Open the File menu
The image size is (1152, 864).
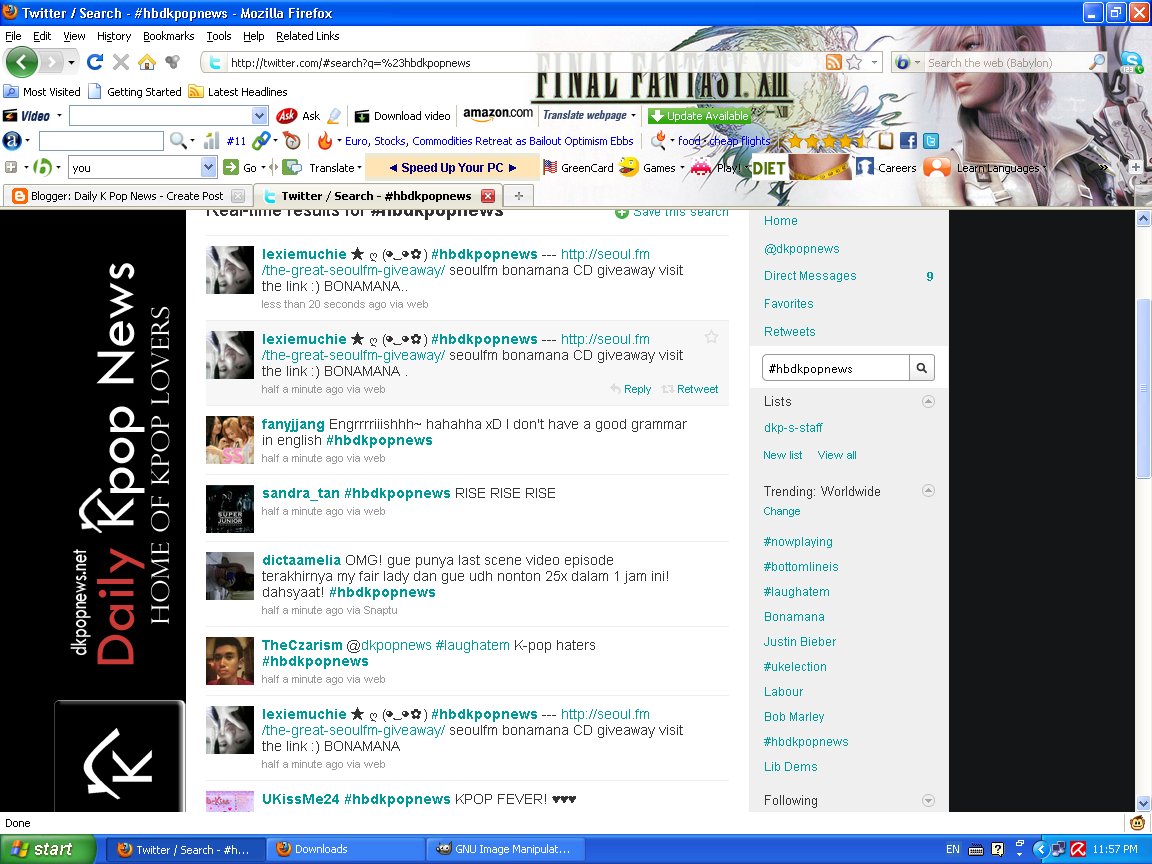[x=13, y=36]
